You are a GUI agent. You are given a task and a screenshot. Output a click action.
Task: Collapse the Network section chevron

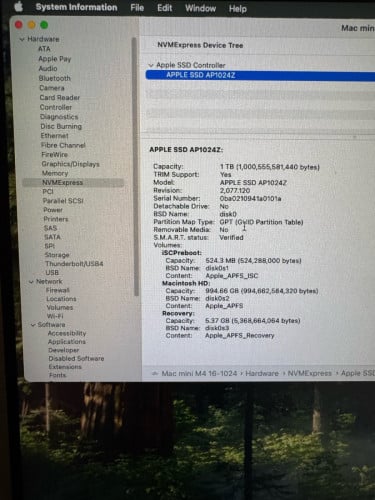pos(31,282)
